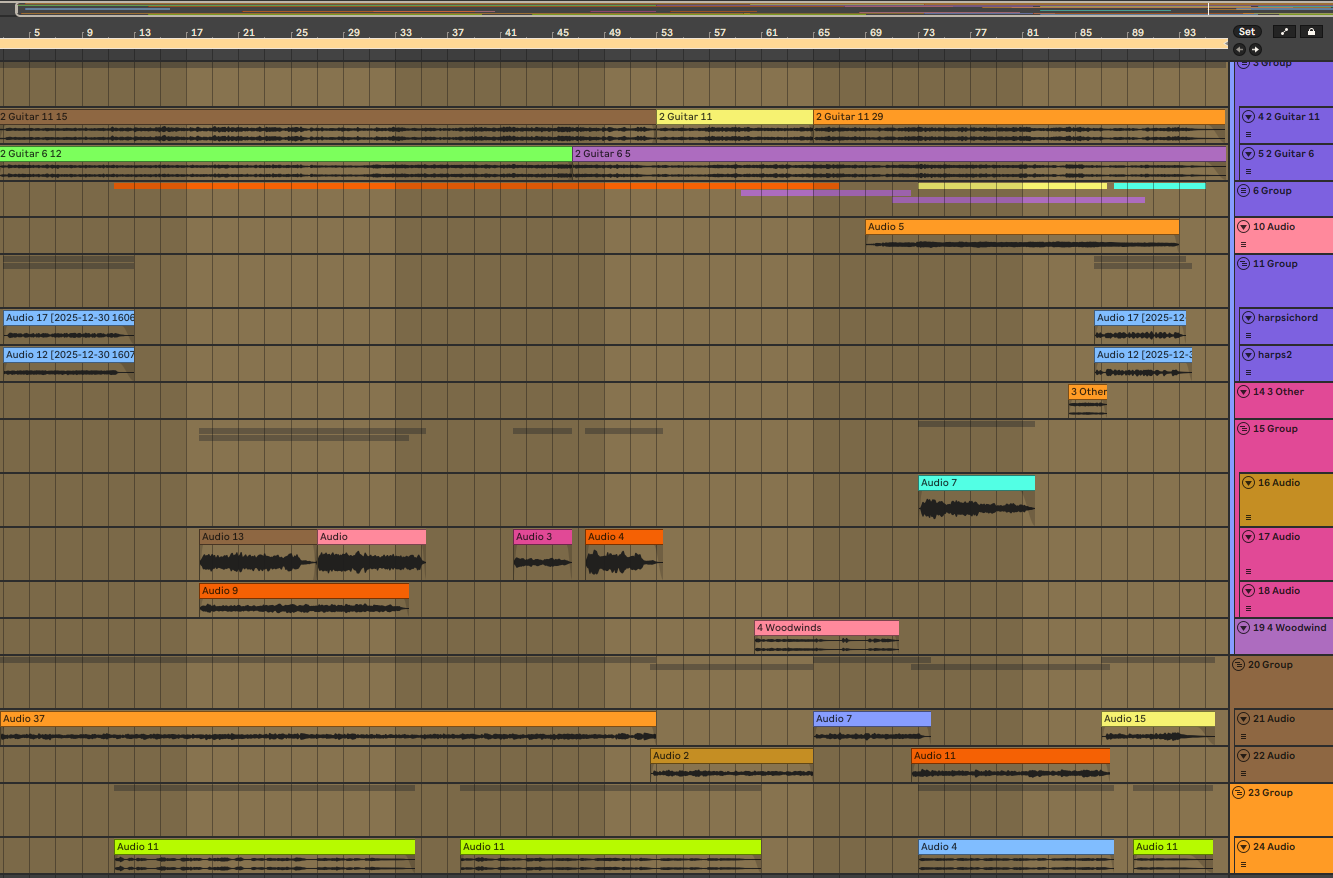Unfold the 19 4 Woodwind track
This screenshot has height=878, width=1333.
[x=1244, y=628]
